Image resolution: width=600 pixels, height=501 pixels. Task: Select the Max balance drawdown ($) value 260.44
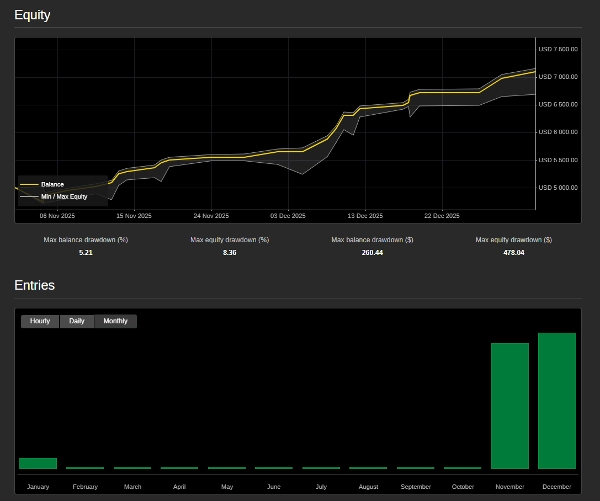(372, 252)
